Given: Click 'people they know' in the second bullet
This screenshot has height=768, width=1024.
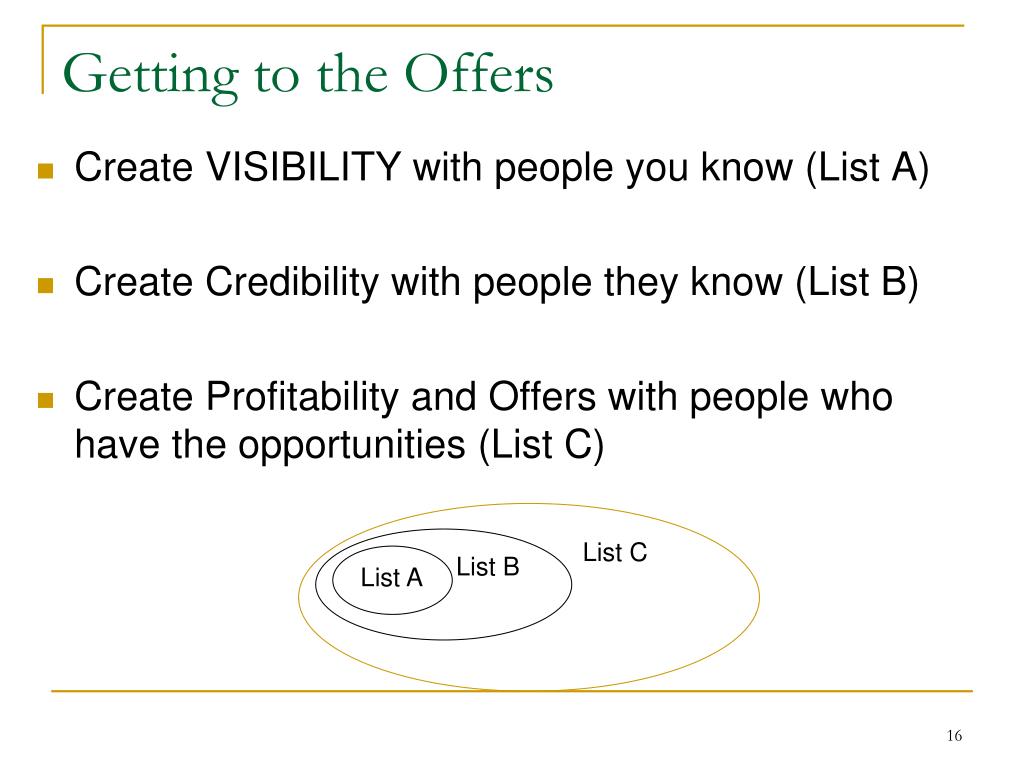Looking at the screenshot, I should coord(628,284).
